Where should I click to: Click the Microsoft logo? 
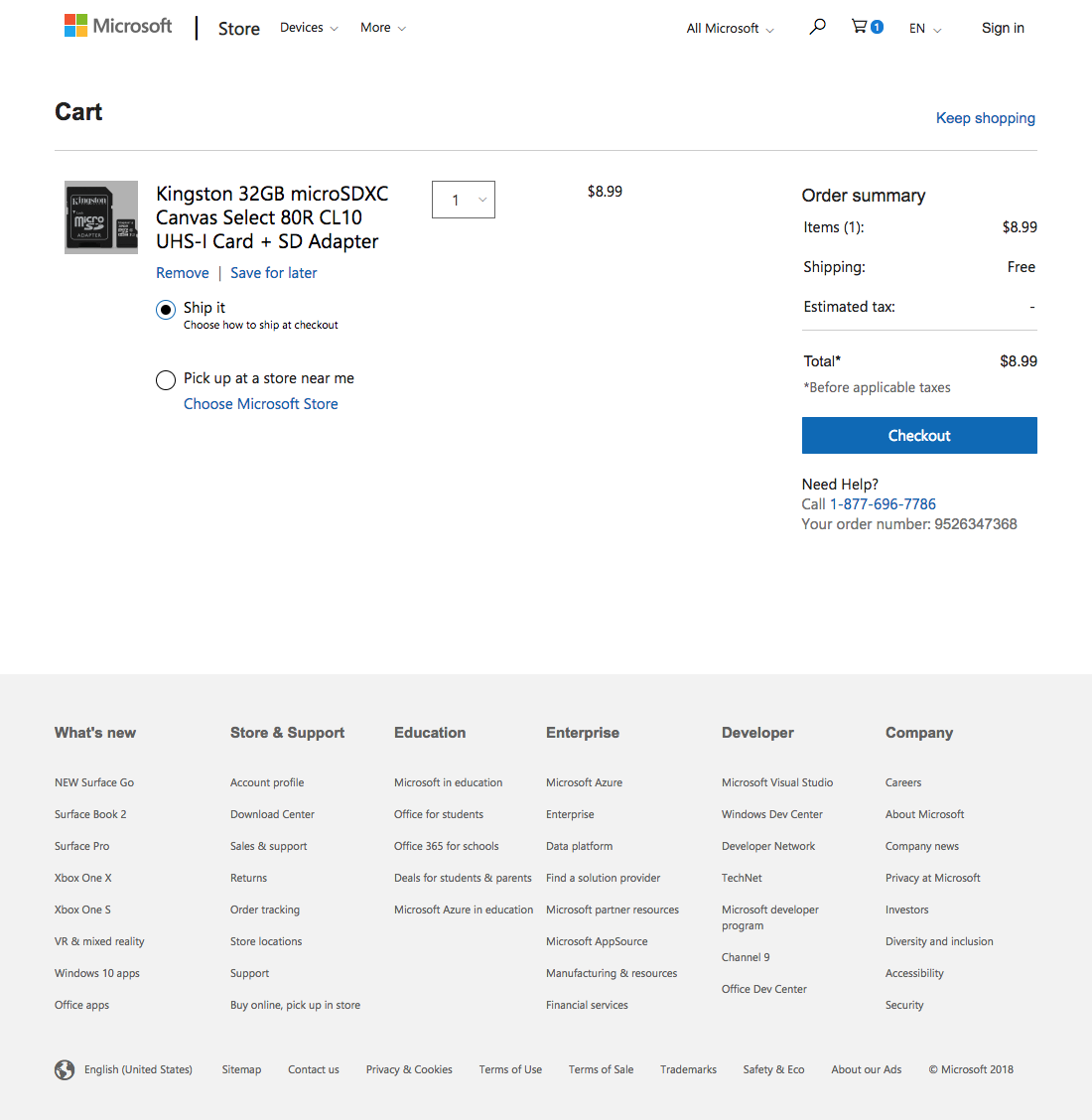[x=118, y=25]
